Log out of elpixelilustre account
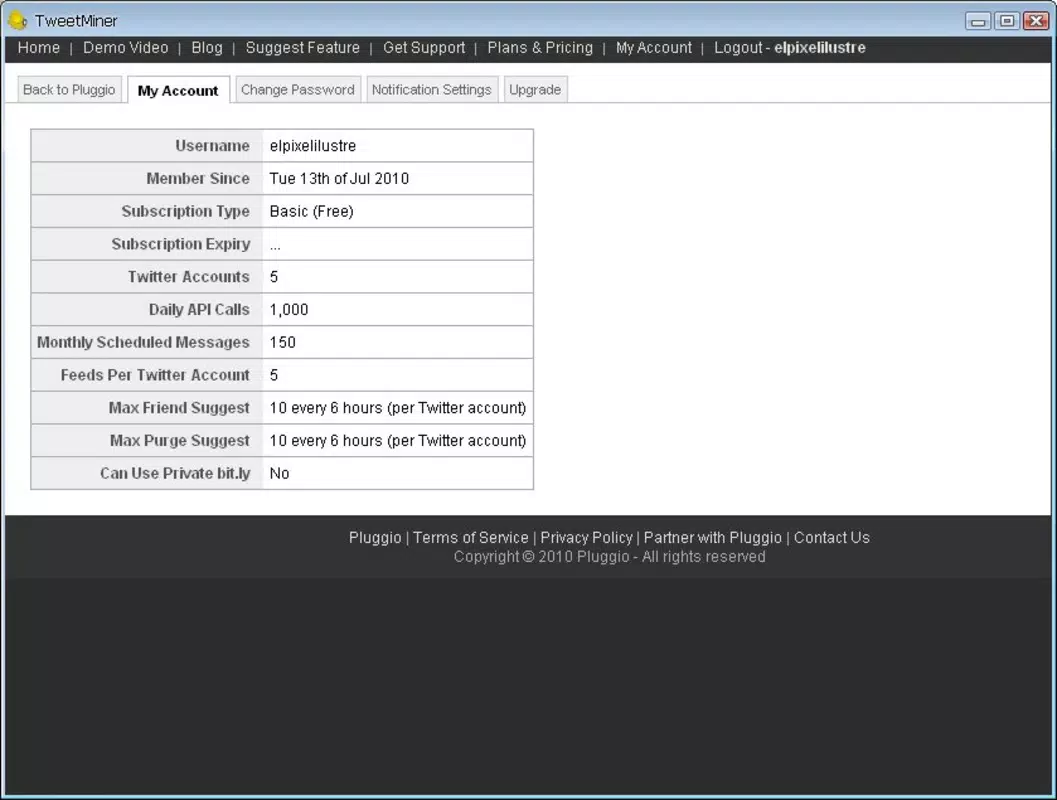This screenshot has width=1057, height=800. (789, 48)
